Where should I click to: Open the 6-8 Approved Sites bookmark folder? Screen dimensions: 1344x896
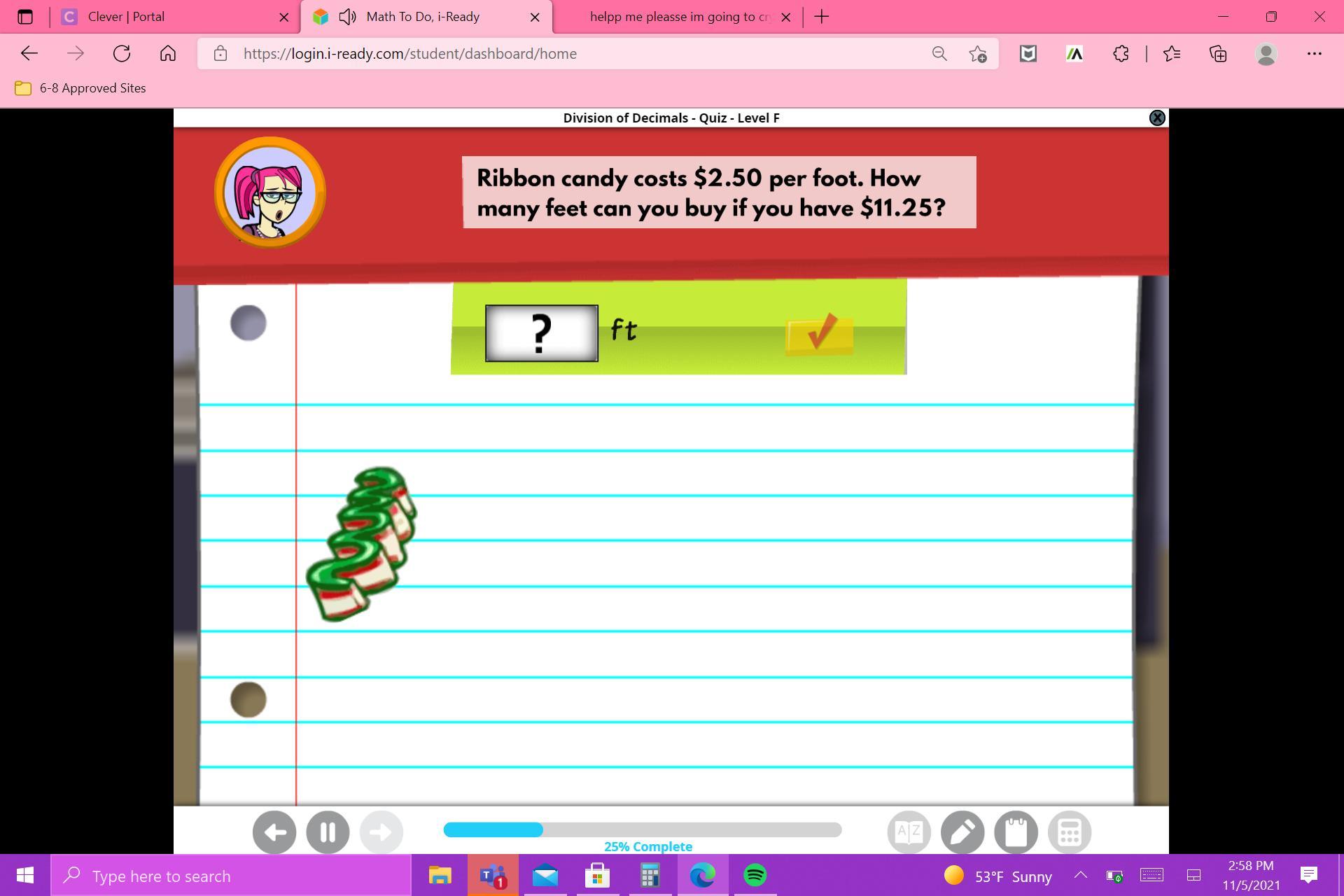80,88
